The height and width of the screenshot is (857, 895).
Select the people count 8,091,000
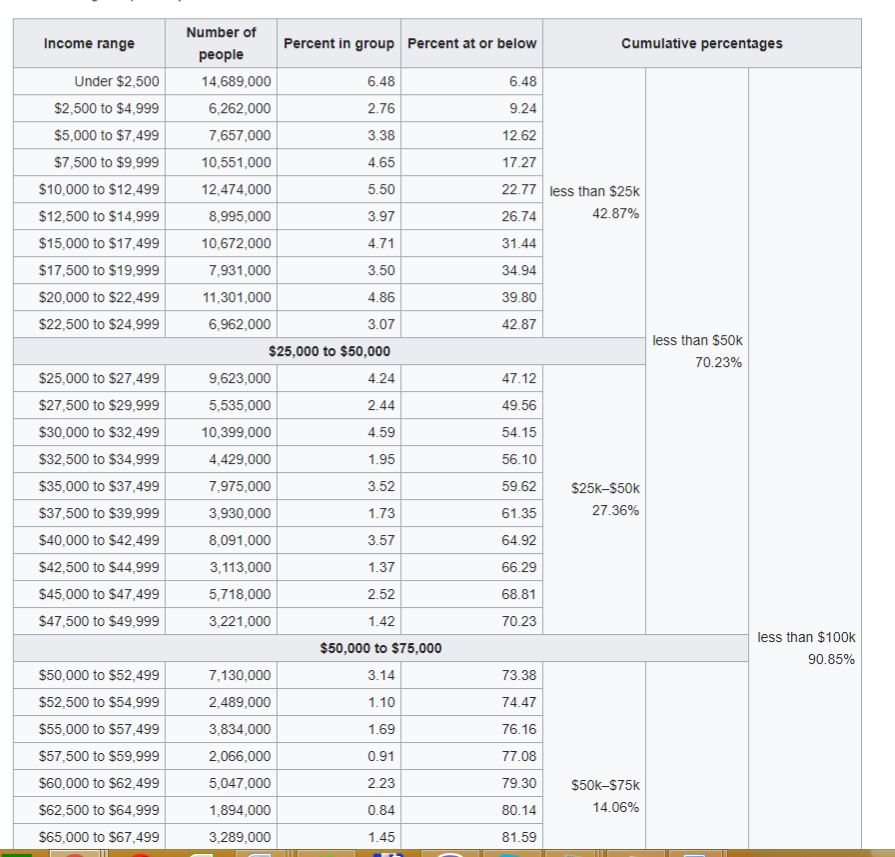[239, 540]
